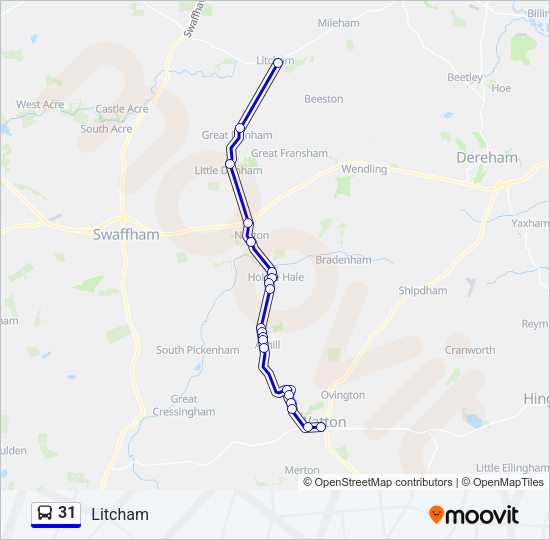Click the Great Cressingham place label

click(x=184, y=405)
